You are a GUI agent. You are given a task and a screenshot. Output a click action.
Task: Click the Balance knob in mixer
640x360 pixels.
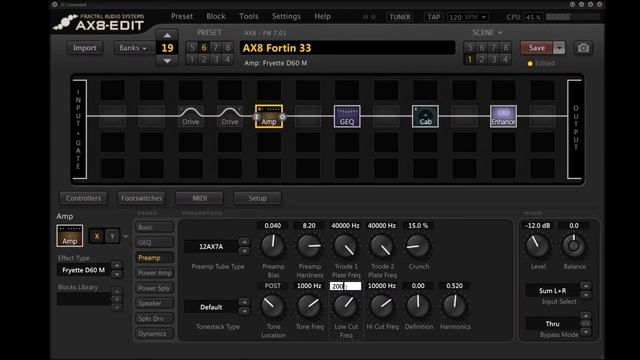coord(574,246)
